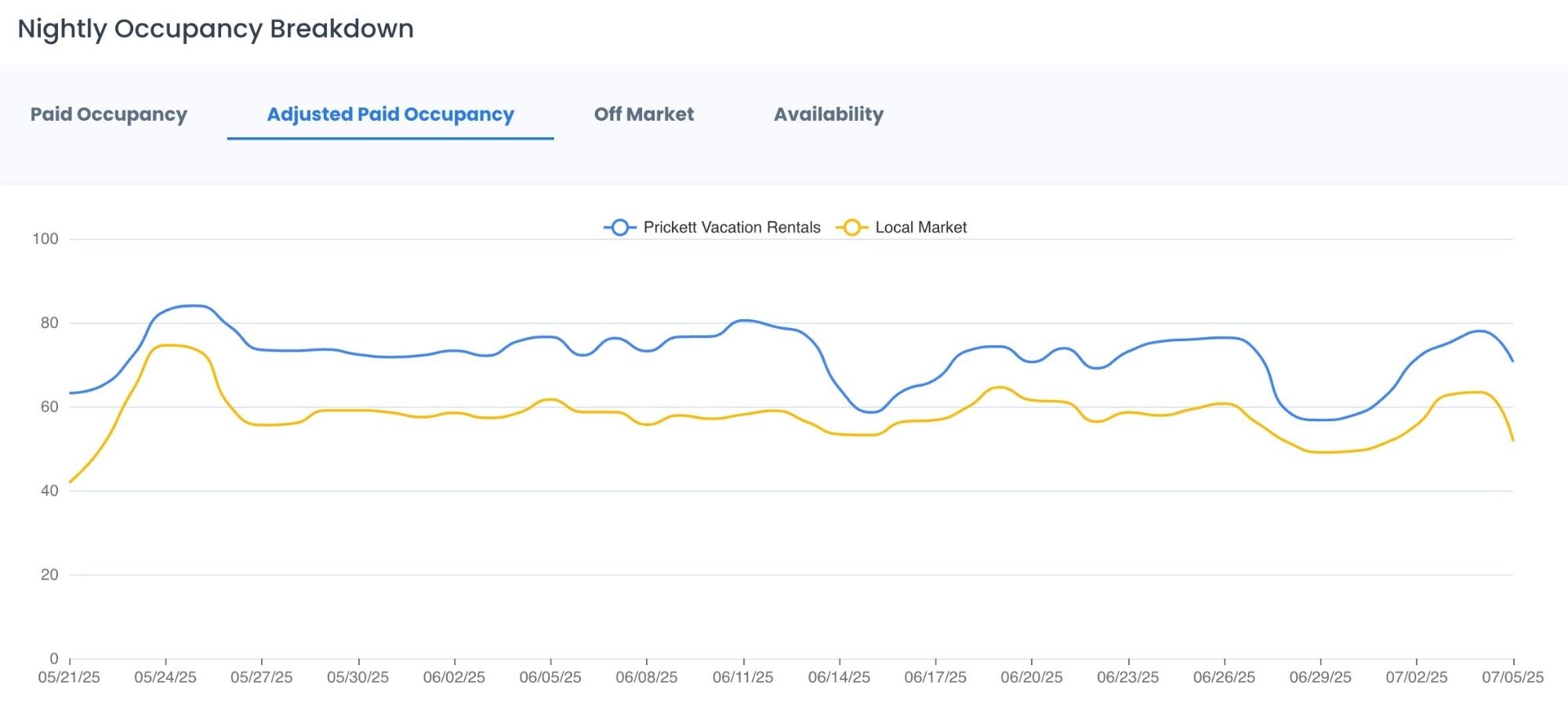Image resolution: width=1568 pixels, height=713 pixels.
Task: Click the Nightly Occupancy Breakdown heading
Action: tap(216, 29)
